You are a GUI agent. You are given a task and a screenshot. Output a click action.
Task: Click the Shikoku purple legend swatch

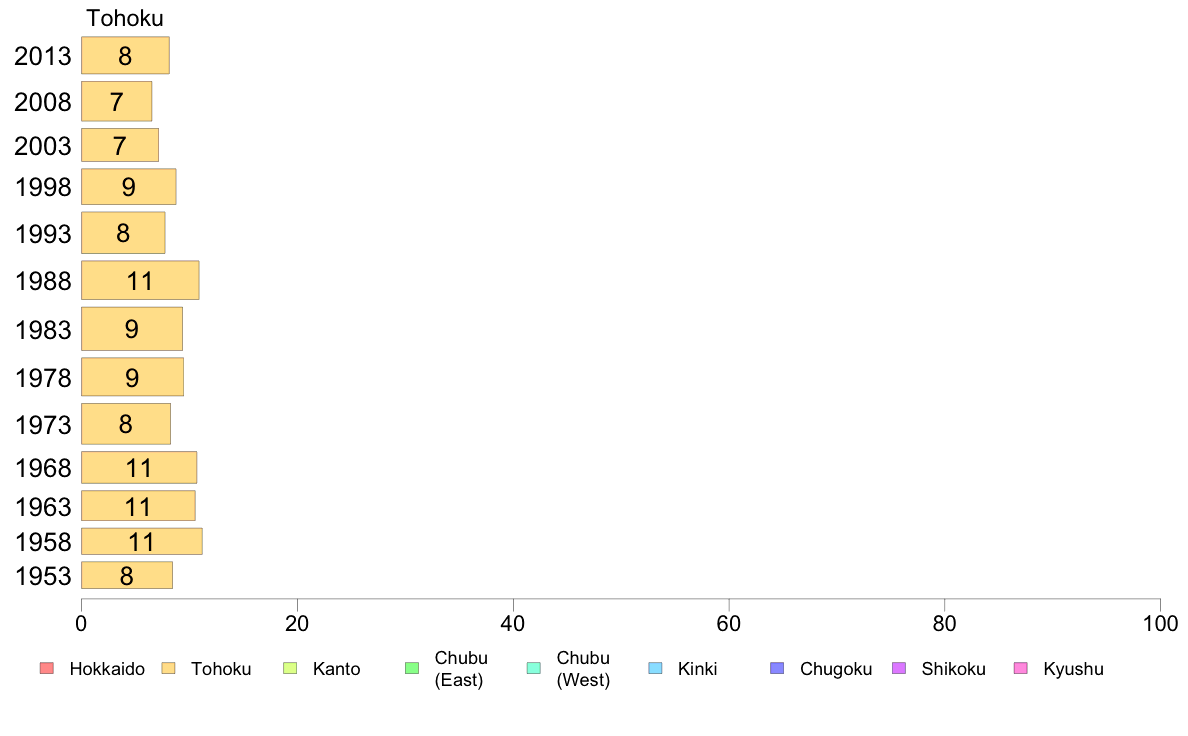(899, 668)
